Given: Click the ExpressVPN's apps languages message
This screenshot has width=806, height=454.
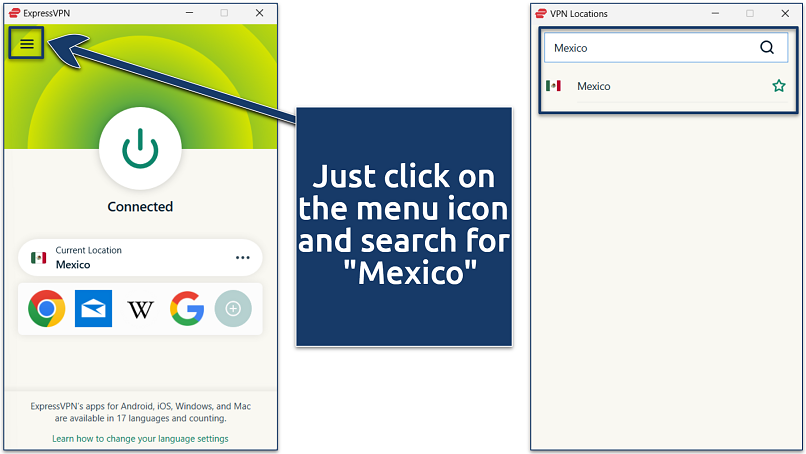Looking at the screenshot, I should [x=140, y=412].
